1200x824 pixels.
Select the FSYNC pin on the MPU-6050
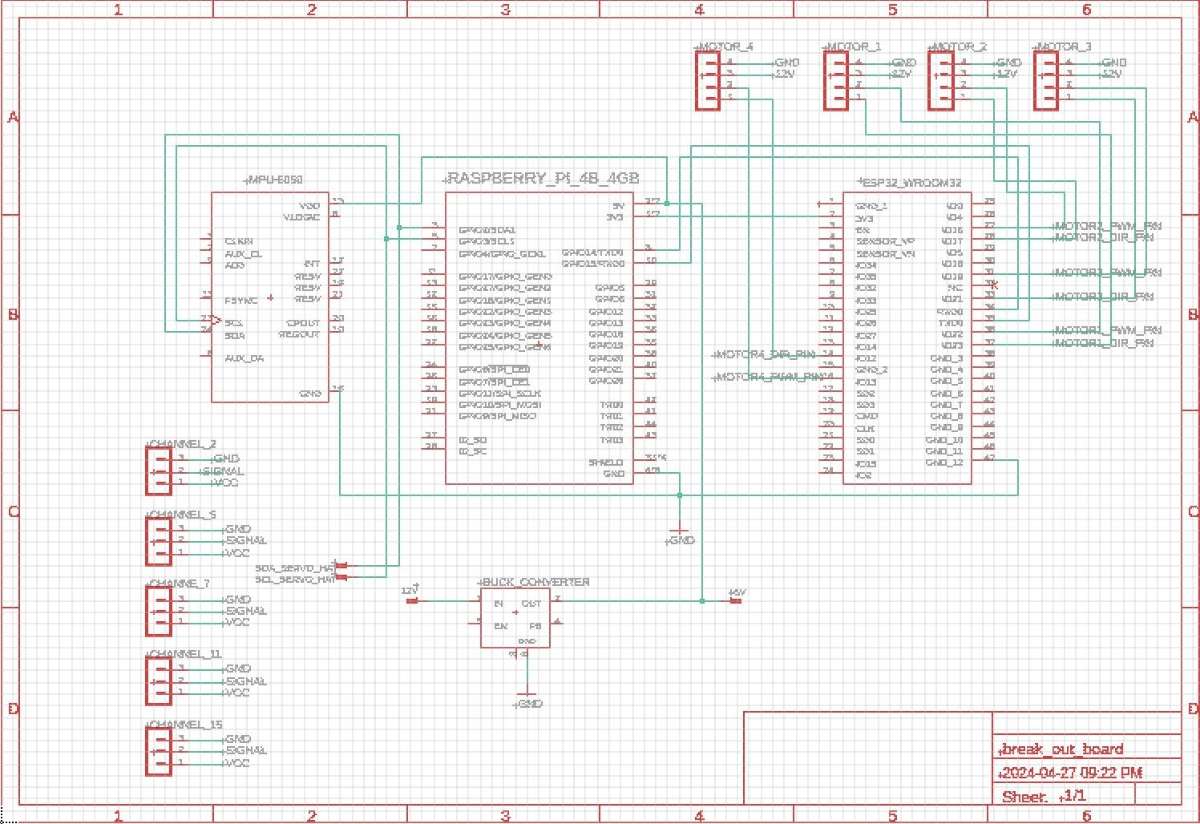click(x=241, y=299)
